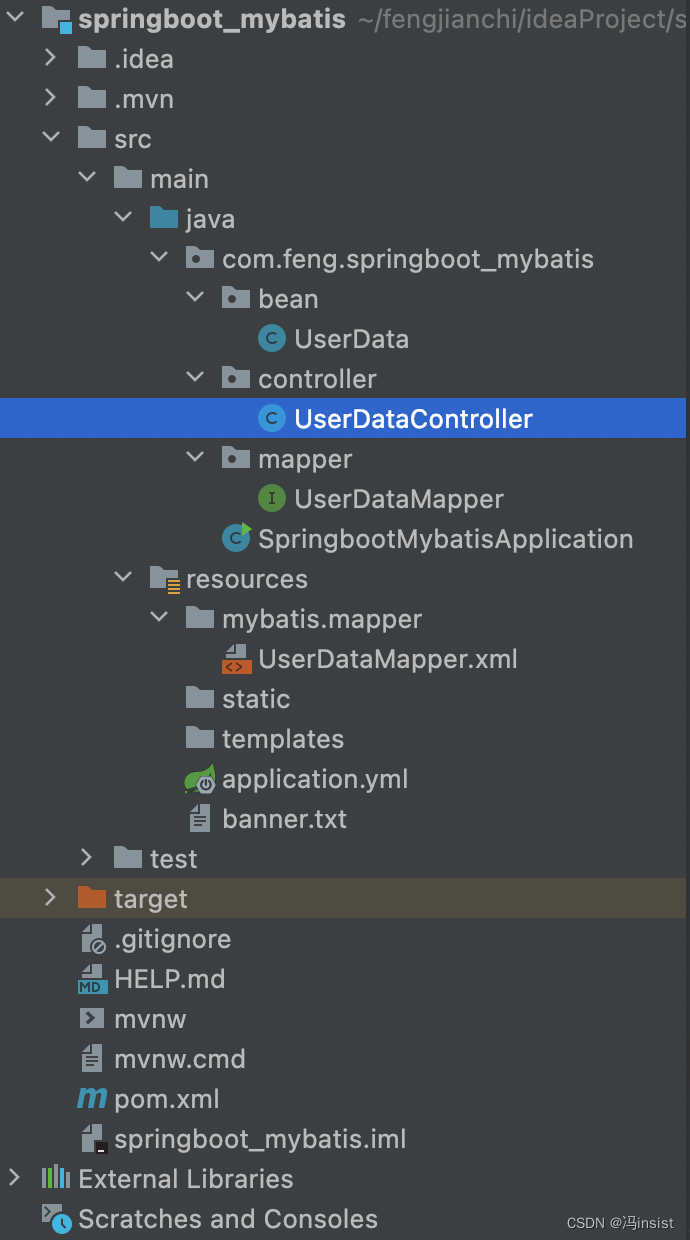The image size is (690, 1240).
Task: Select the banner.txt file
Action: click(284, 819)
